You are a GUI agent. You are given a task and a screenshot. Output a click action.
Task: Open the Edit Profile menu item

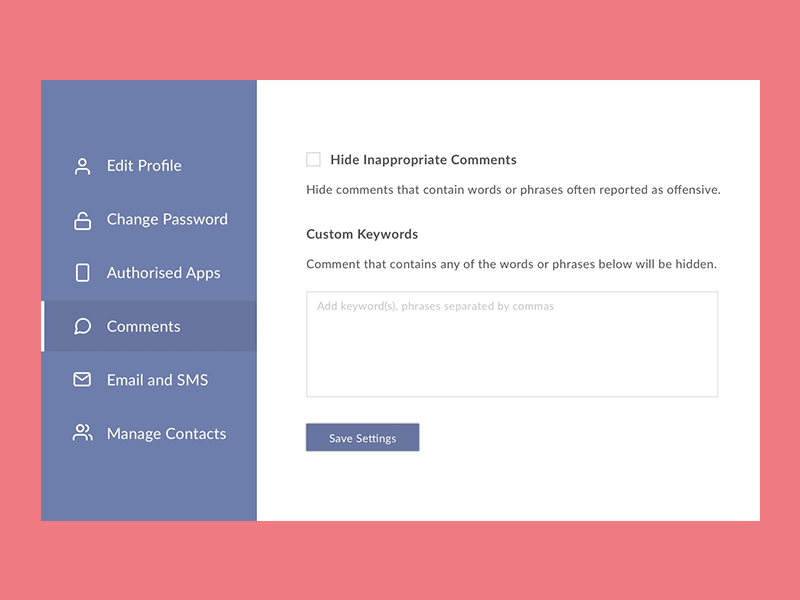point(144,166)
